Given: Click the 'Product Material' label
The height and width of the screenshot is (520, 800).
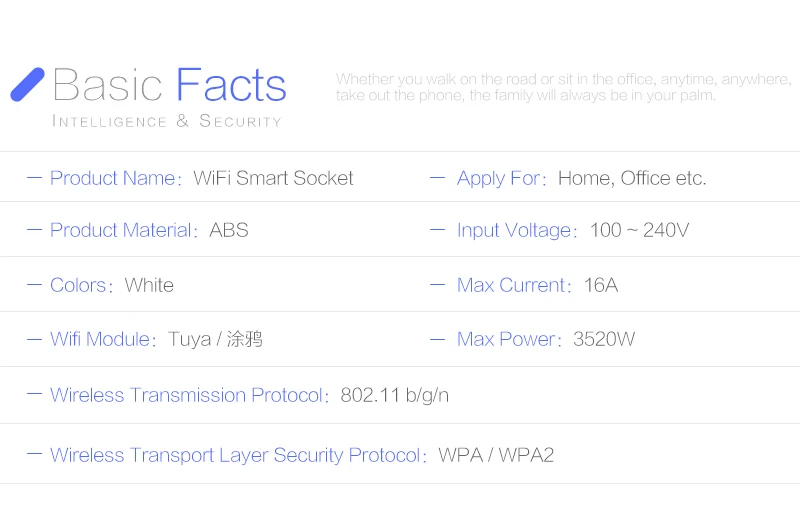Looking at the screenshot, I should pos(120,230).
